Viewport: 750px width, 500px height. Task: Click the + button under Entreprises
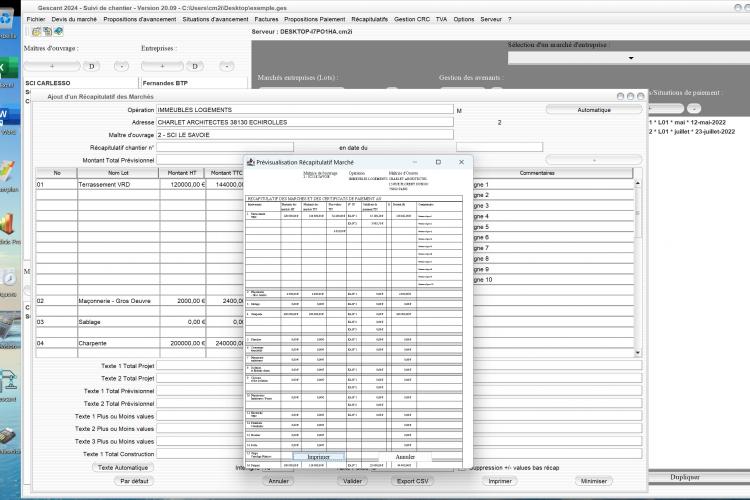(162, 66)
